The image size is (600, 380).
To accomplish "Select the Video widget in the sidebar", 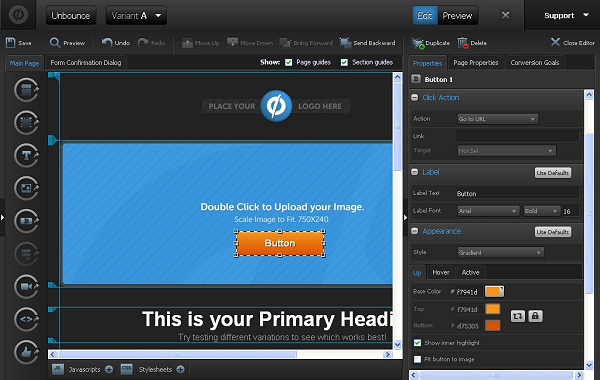I will pos(26,286).
